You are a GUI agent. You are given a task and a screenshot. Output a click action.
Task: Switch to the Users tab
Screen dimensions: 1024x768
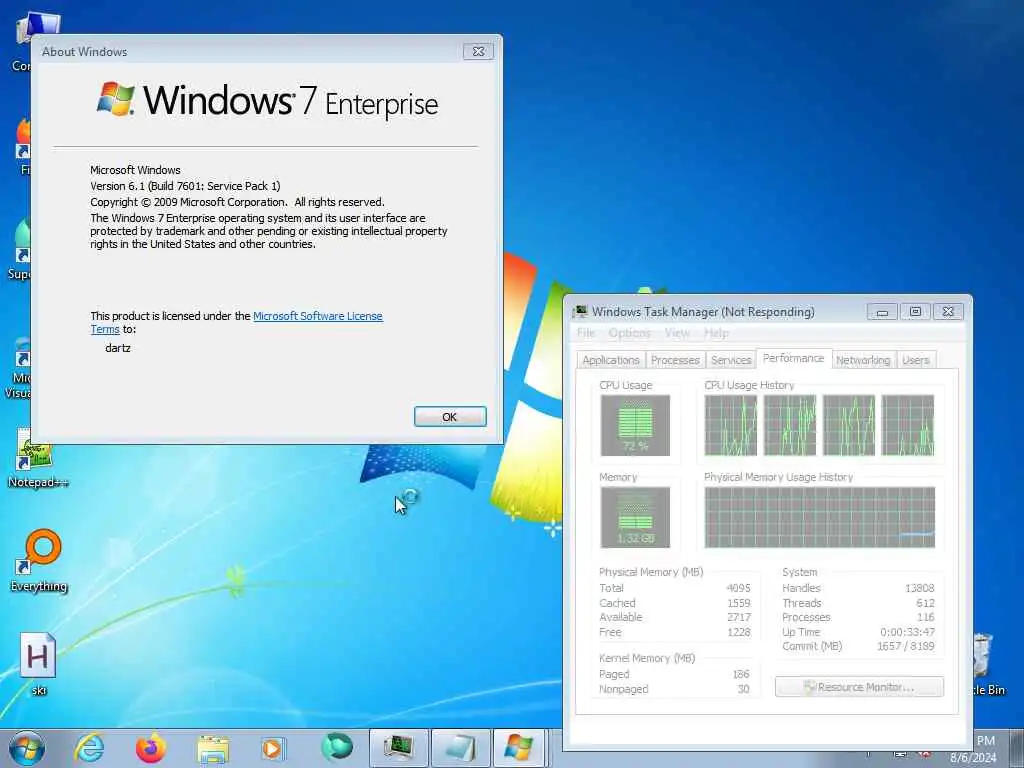coord(916,360)
